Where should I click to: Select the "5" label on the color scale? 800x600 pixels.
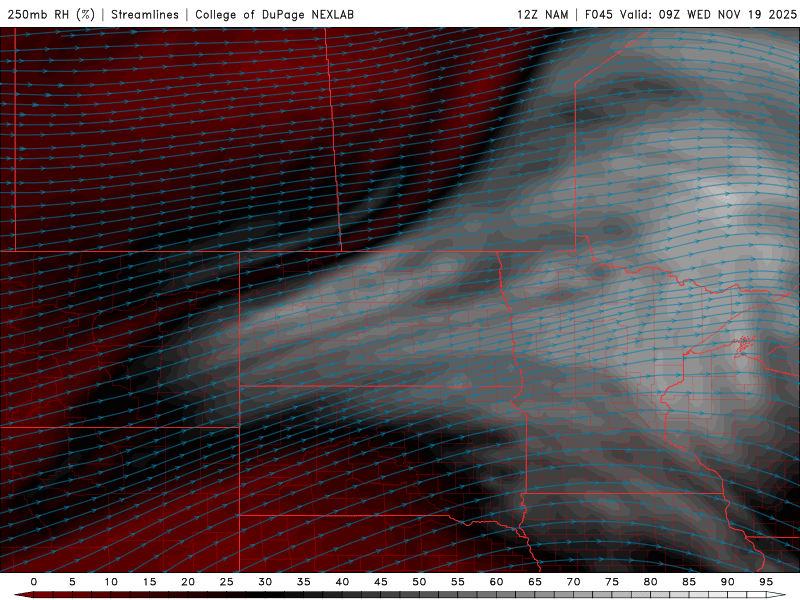point(72,582)
